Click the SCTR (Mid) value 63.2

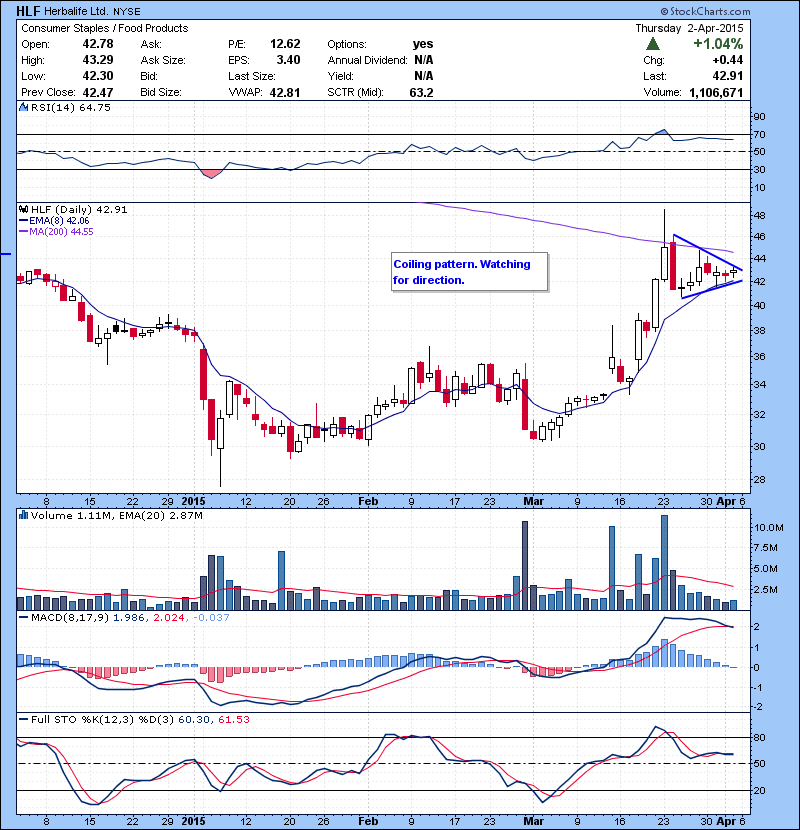pyautogui.click(x=421, y=93)
